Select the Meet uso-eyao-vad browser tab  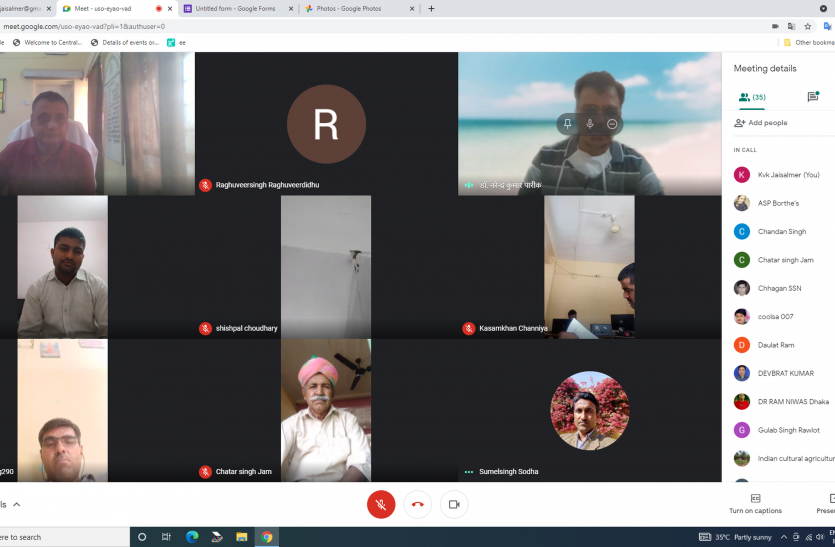pos(102,9)
